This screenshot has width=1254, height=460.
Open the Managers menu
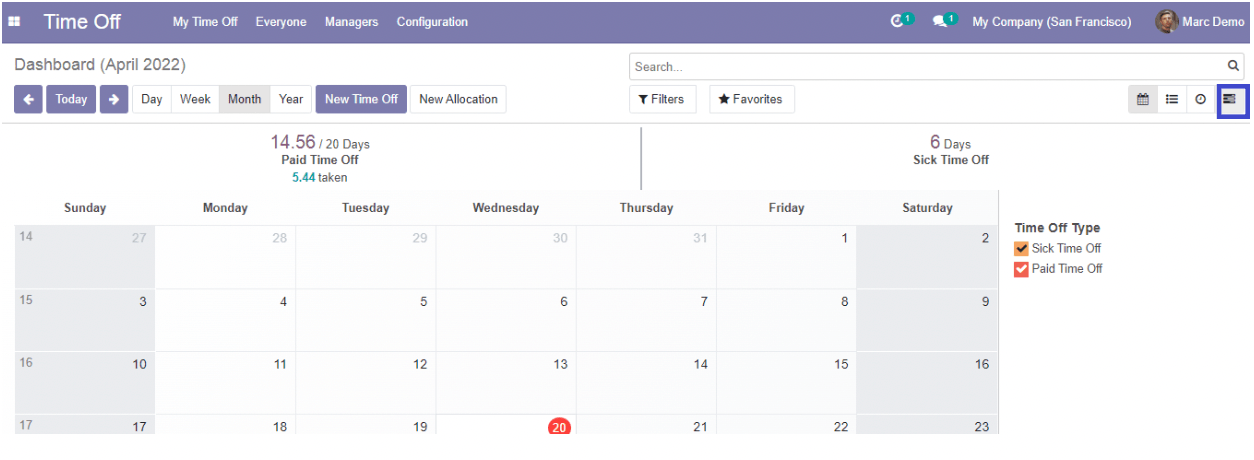click(351, 22)
